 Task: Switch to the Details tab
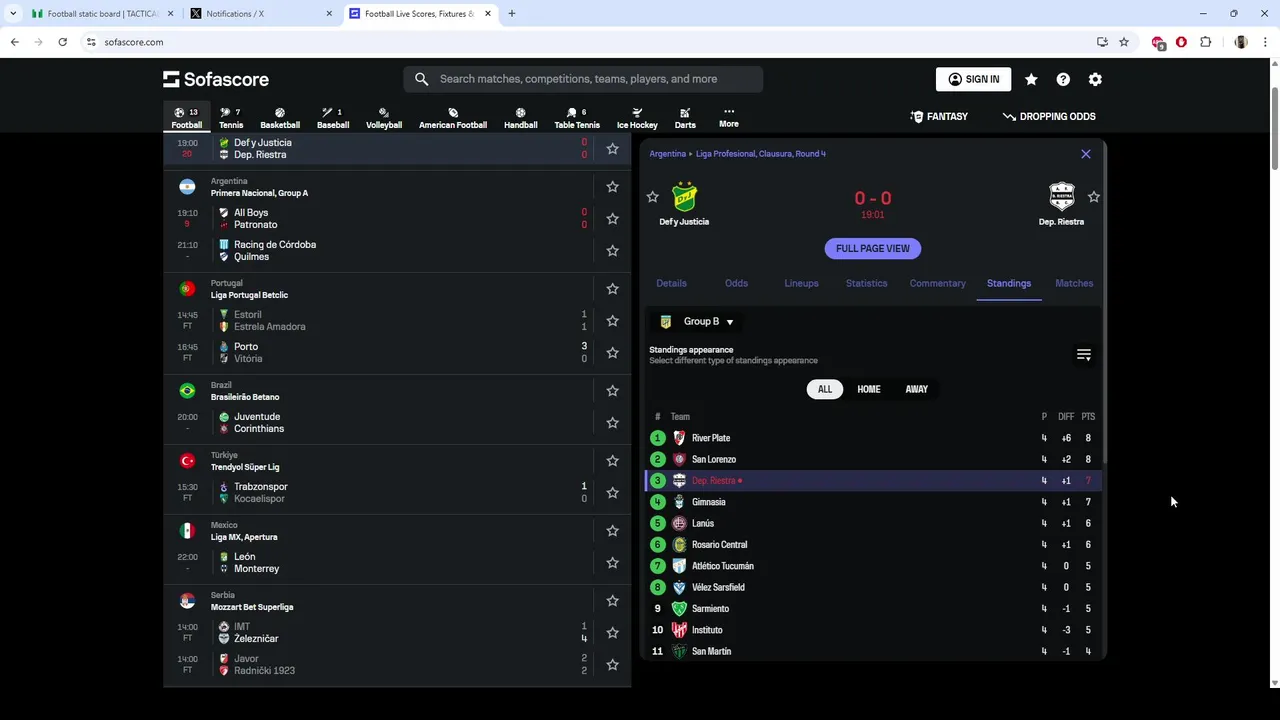pyautogui.click(x=671, y=283)
